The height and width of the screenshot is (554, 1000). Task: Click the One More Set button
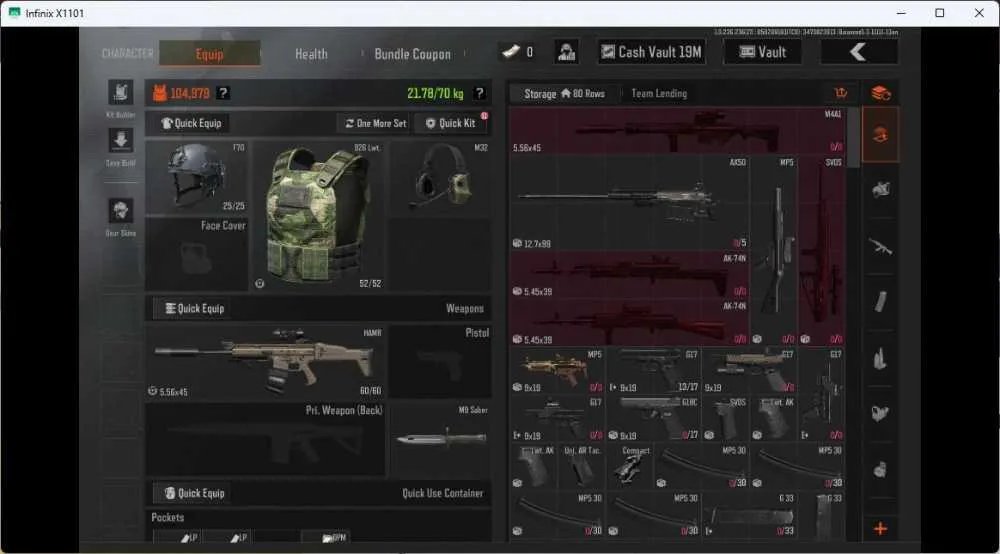coord(376,123)
